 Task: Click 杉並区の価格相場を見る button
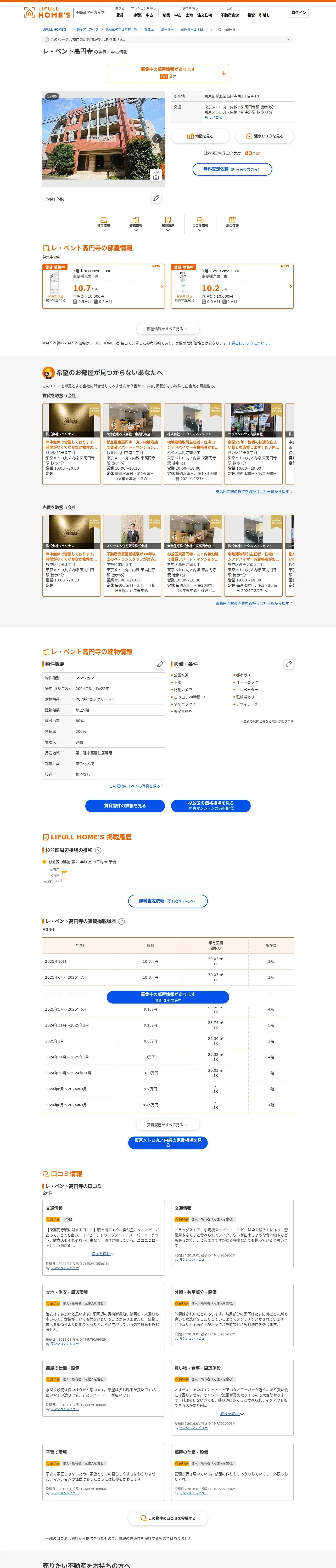[211, 806]
